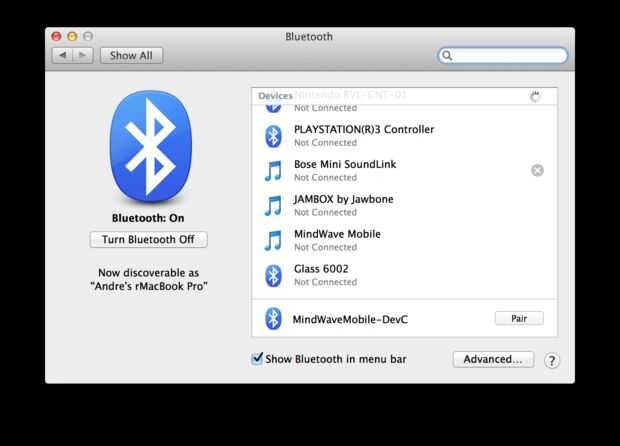Viewport: 620px width, 446px height.
Task: Select the MindWaveMobile-DevC device name
Action: tap(350, 319)
